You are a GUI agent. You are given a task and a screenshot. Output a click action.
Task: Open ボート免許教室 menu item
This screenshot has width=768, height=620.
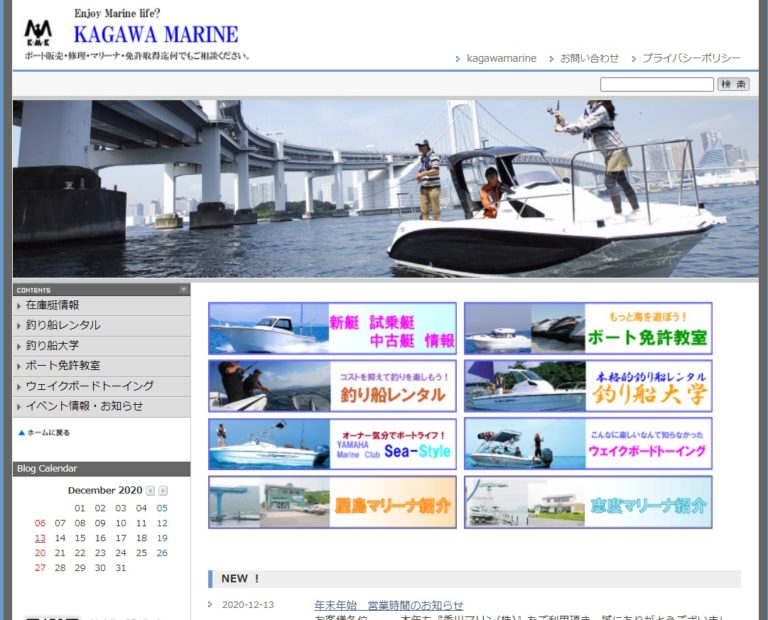point(101,365)
